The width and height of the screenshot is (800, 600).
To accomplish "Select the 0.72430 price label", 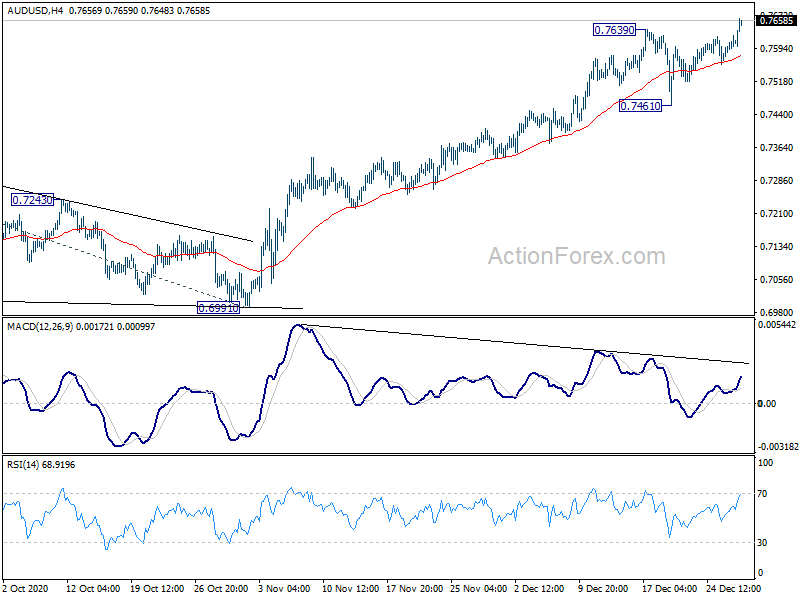I will click(32, 200).
